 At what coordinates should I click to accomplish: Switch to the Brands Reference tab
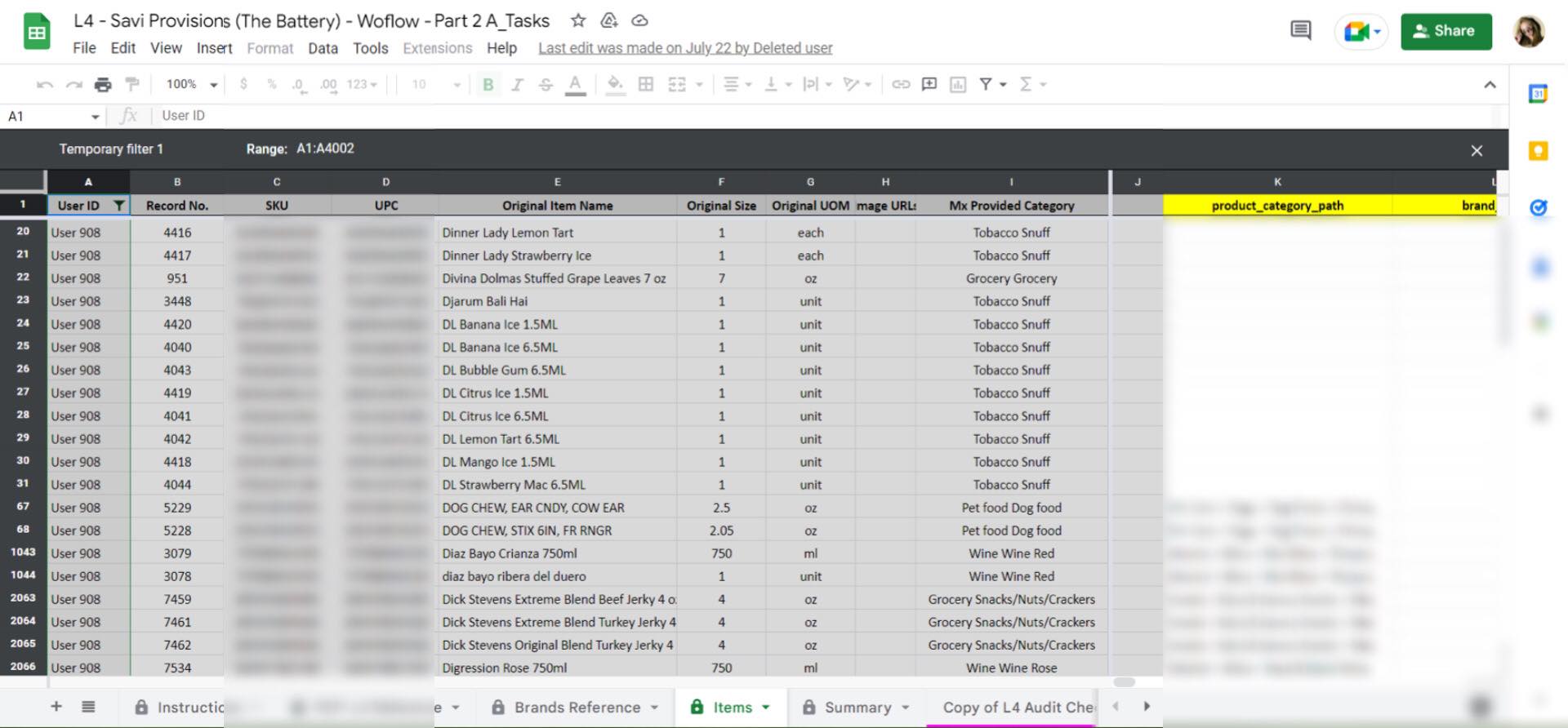(577, 708)
